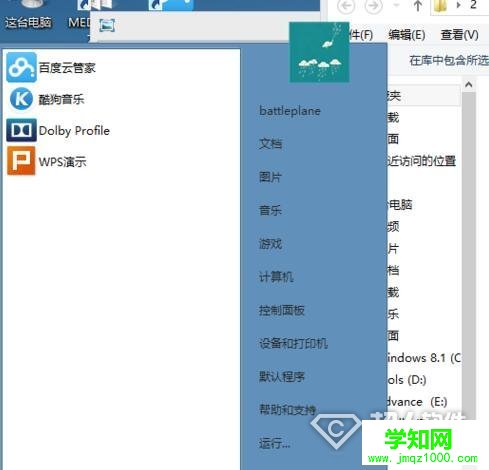Open 音乐 in the start menu
Image resolution: width=489 pixels, height=470 pixels.
point(270,210)
